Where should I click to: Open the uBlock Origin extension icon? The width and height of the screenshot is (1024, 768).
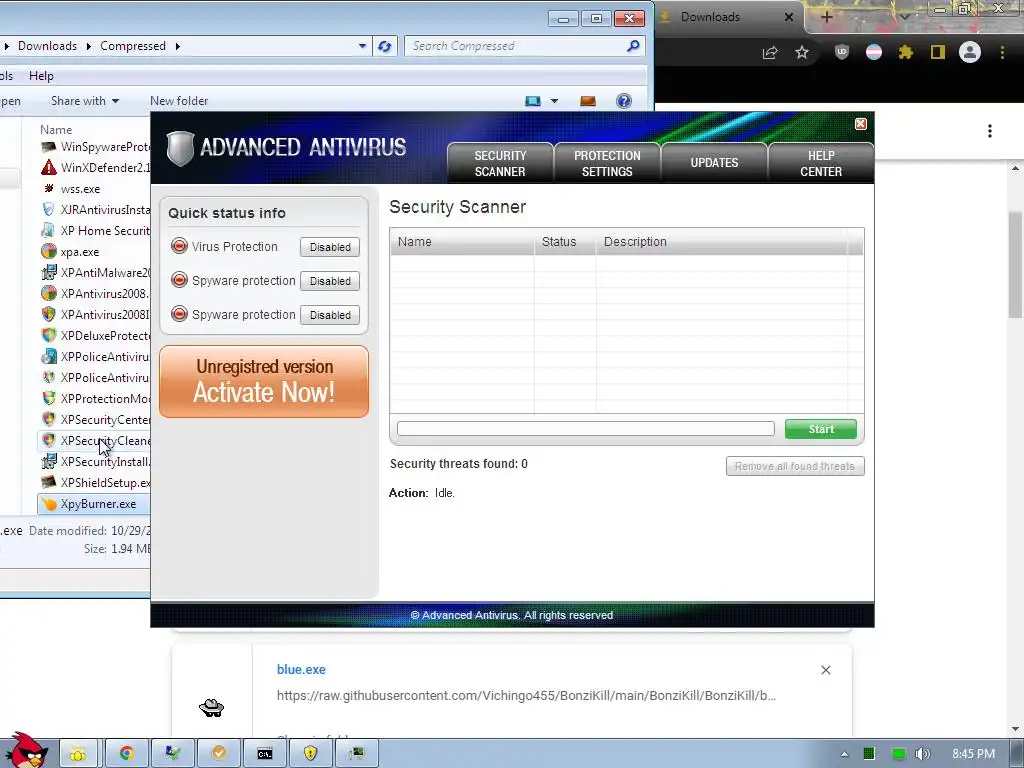[x=842, y=52]
